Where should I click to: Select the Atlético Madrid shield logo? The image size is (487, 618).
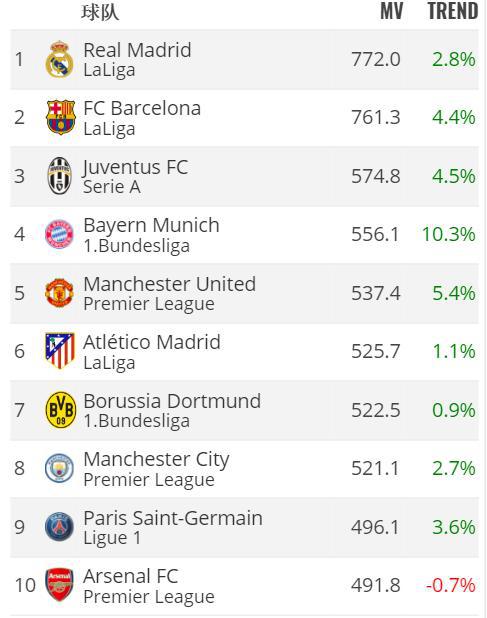(59, 351)
